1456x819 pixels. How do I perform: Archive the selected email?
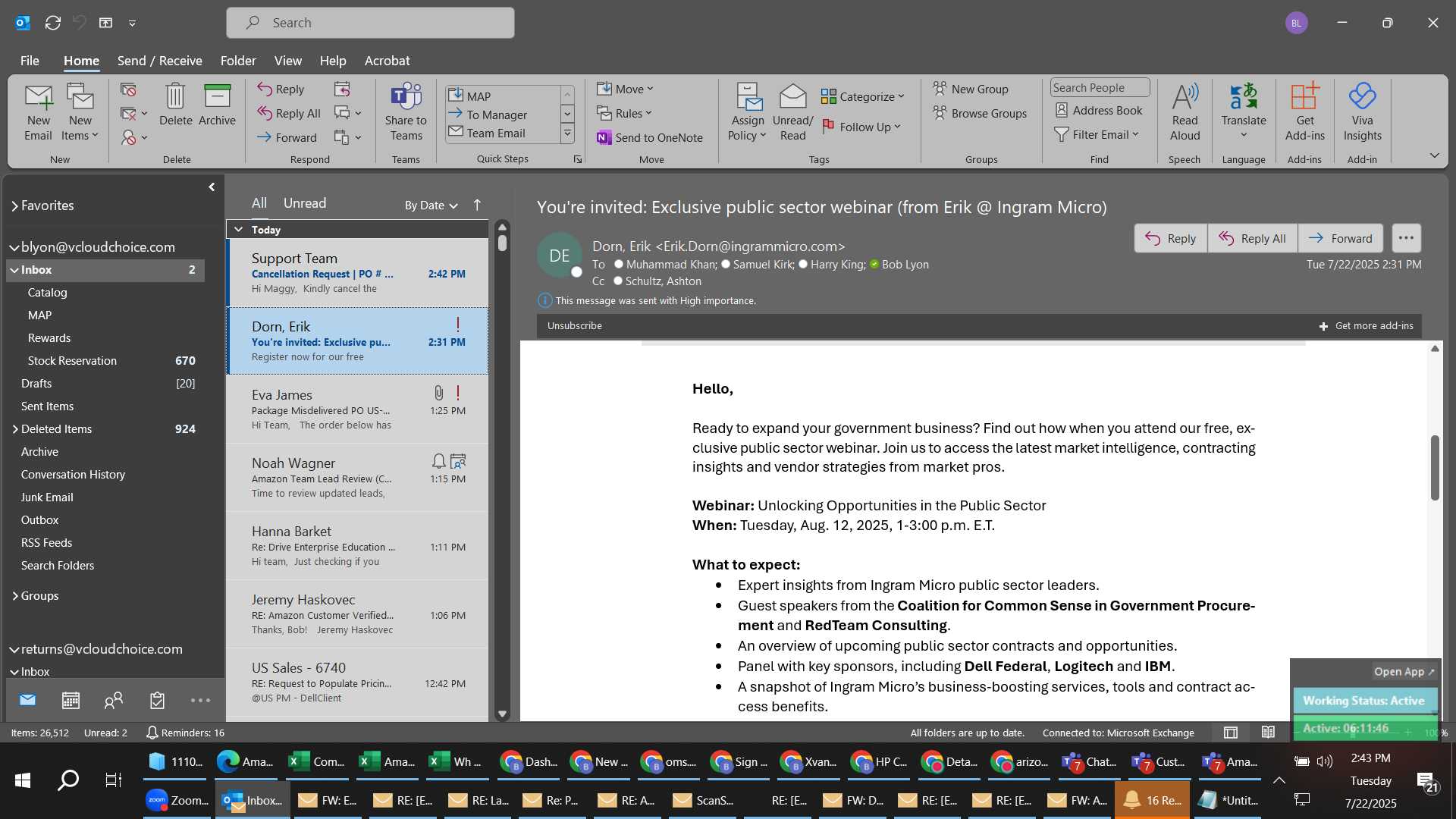click(x=217, y=105)
